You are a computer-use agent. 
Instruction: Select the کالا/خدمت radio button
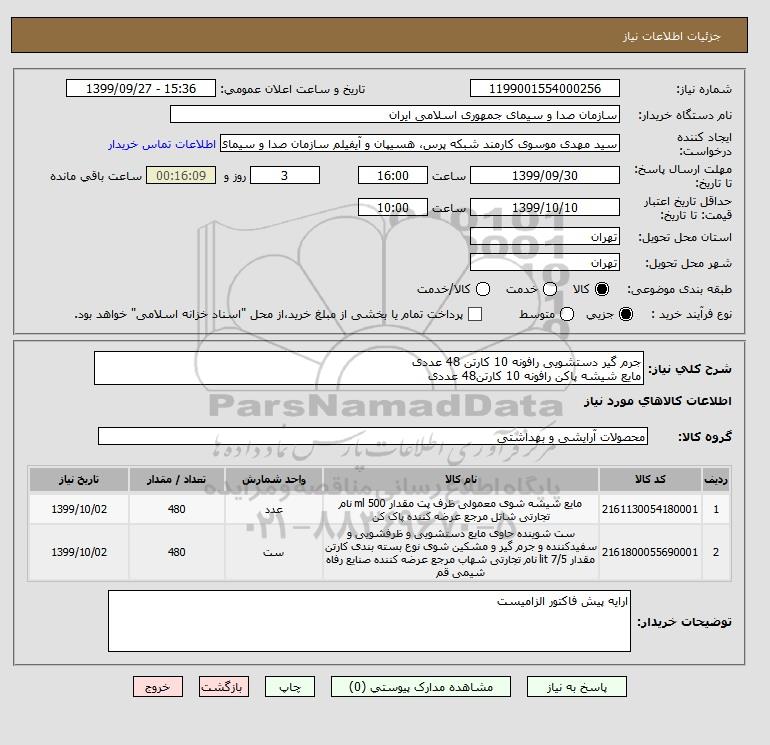pos(483,289)
